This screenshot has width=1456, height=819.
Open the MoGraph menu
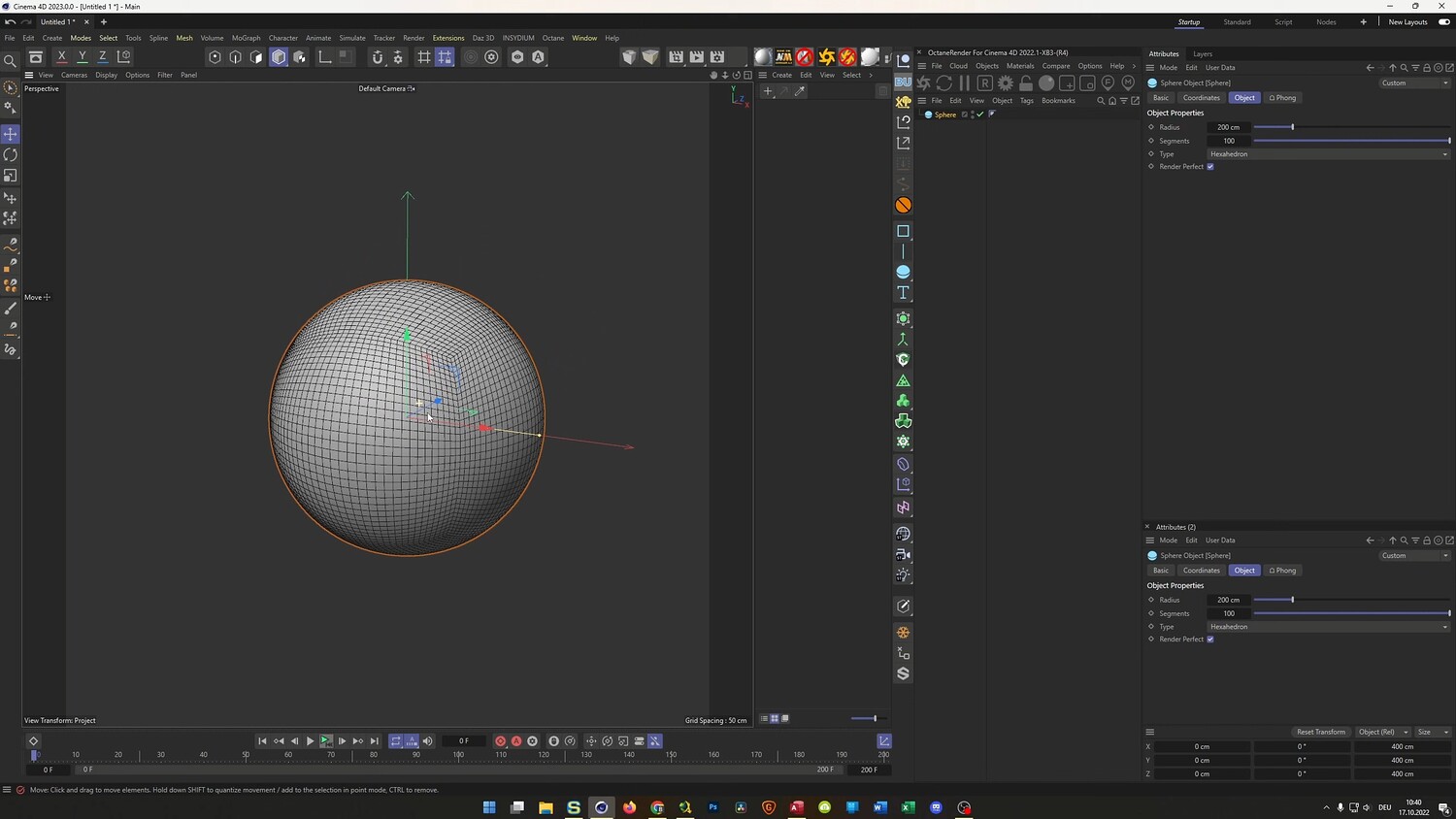246,38
